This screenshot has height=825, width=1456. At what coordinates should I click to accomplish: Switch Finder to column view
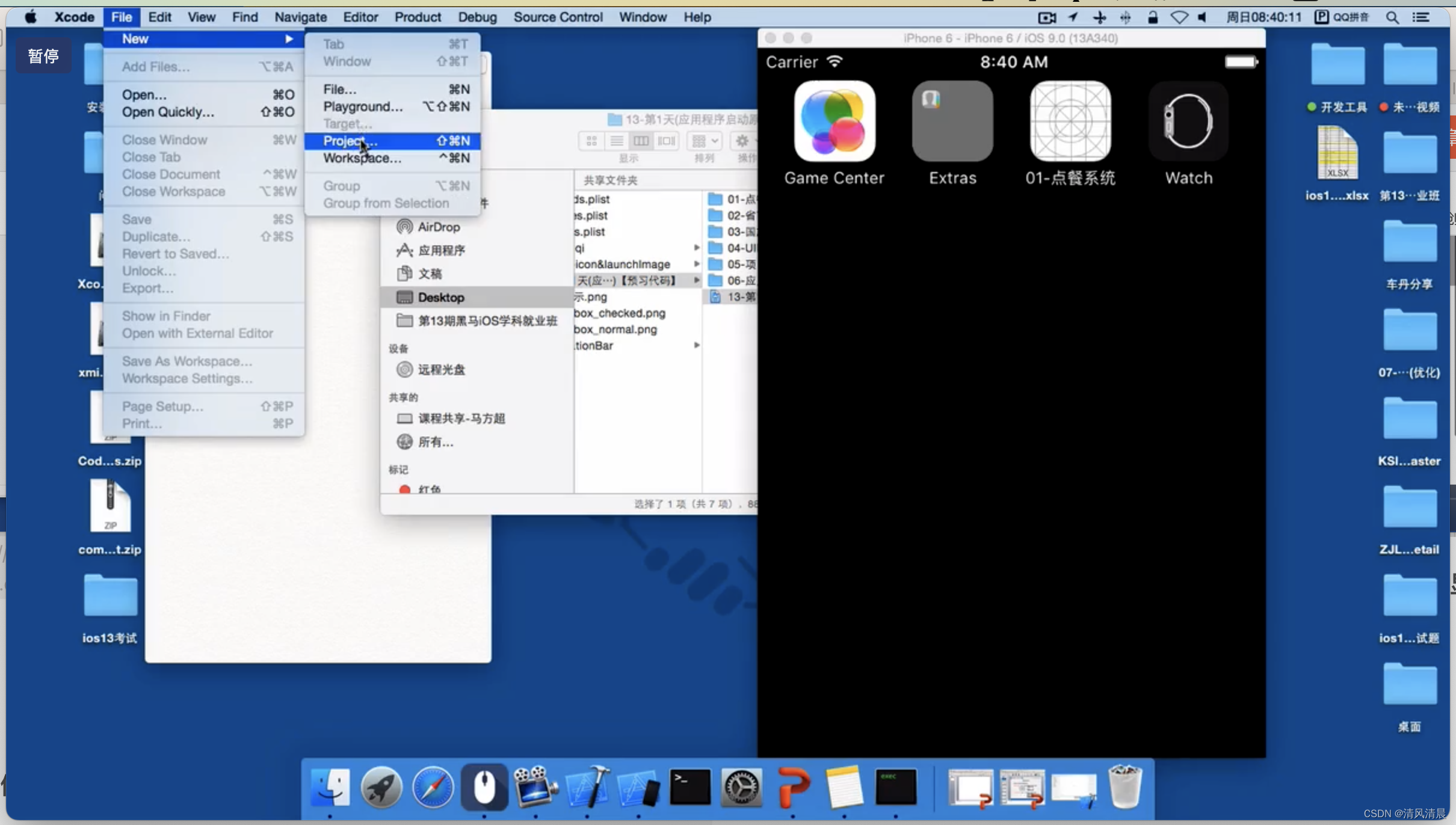pyautogui.click(x=641, y=141)
